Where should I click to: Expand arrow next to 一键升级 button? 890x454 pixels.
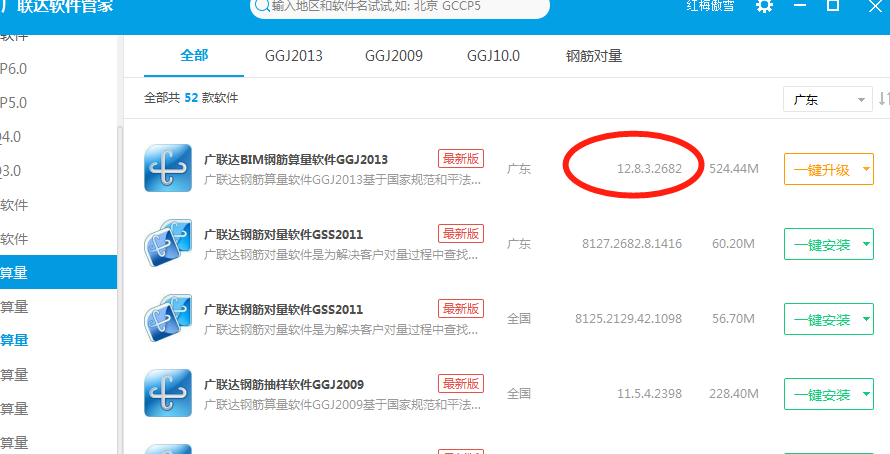[866, 169]
